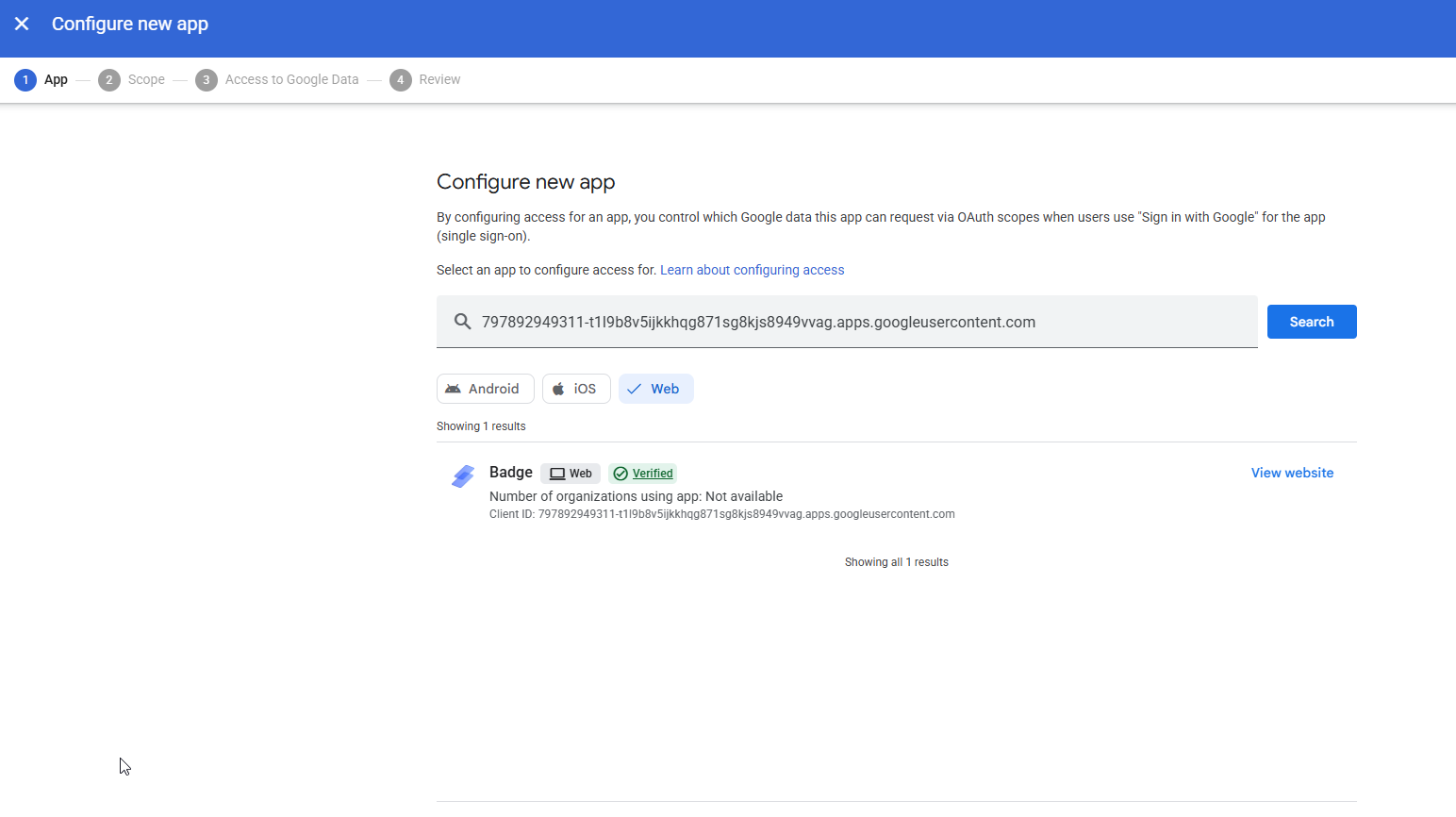The width and height of the screenshot is (1456, 817).
Task: Open the Verified badge link
Action: point(643,474)
